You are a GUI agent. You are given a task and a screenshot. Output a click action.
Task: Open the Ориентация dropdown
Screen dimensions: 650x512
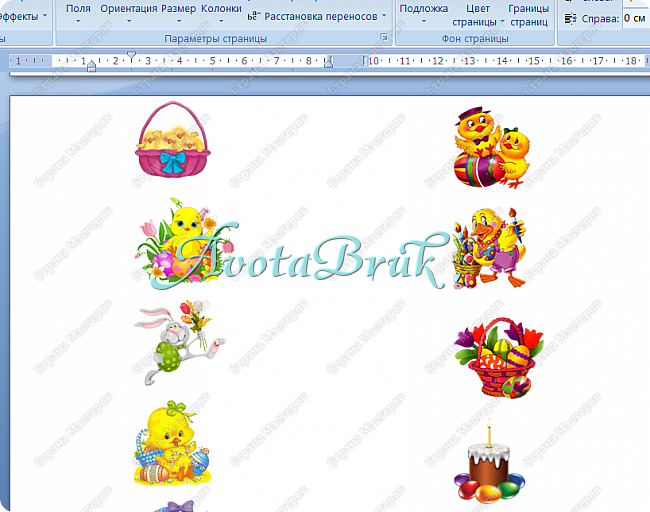[x=129, y=13]
